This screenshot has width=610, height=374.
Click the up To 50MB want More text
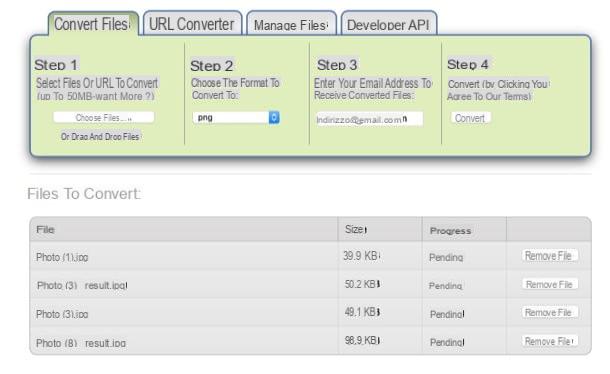(96, 96)
